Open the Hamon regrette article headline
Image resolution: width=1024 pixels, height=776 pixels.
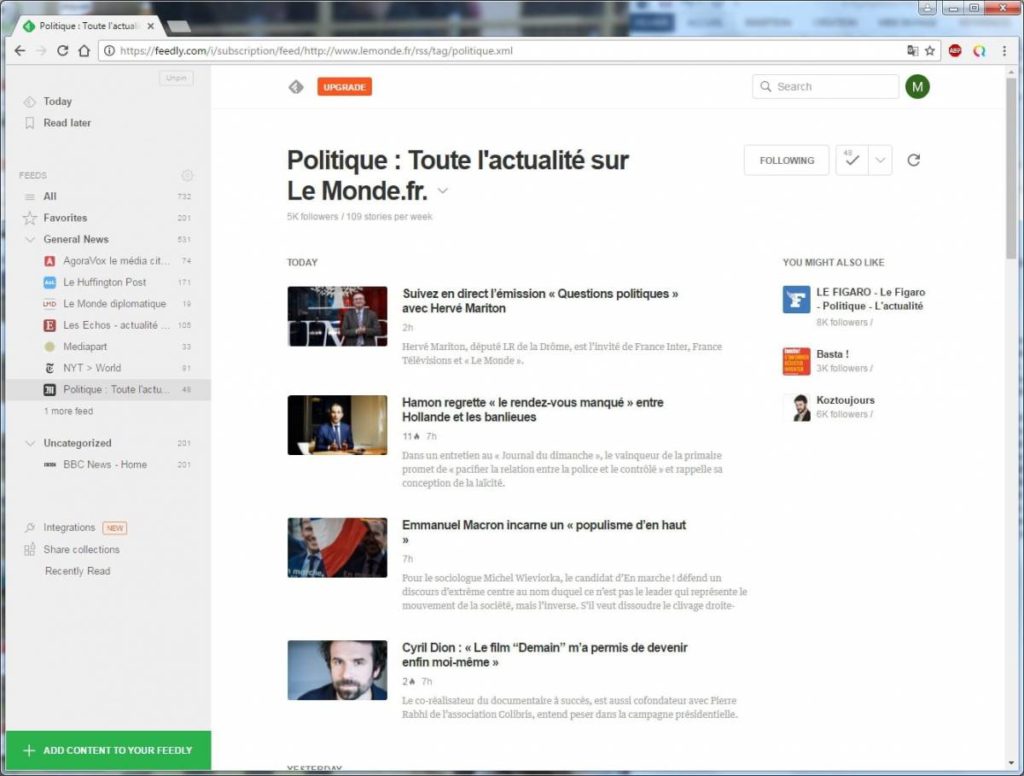point(533,410)
